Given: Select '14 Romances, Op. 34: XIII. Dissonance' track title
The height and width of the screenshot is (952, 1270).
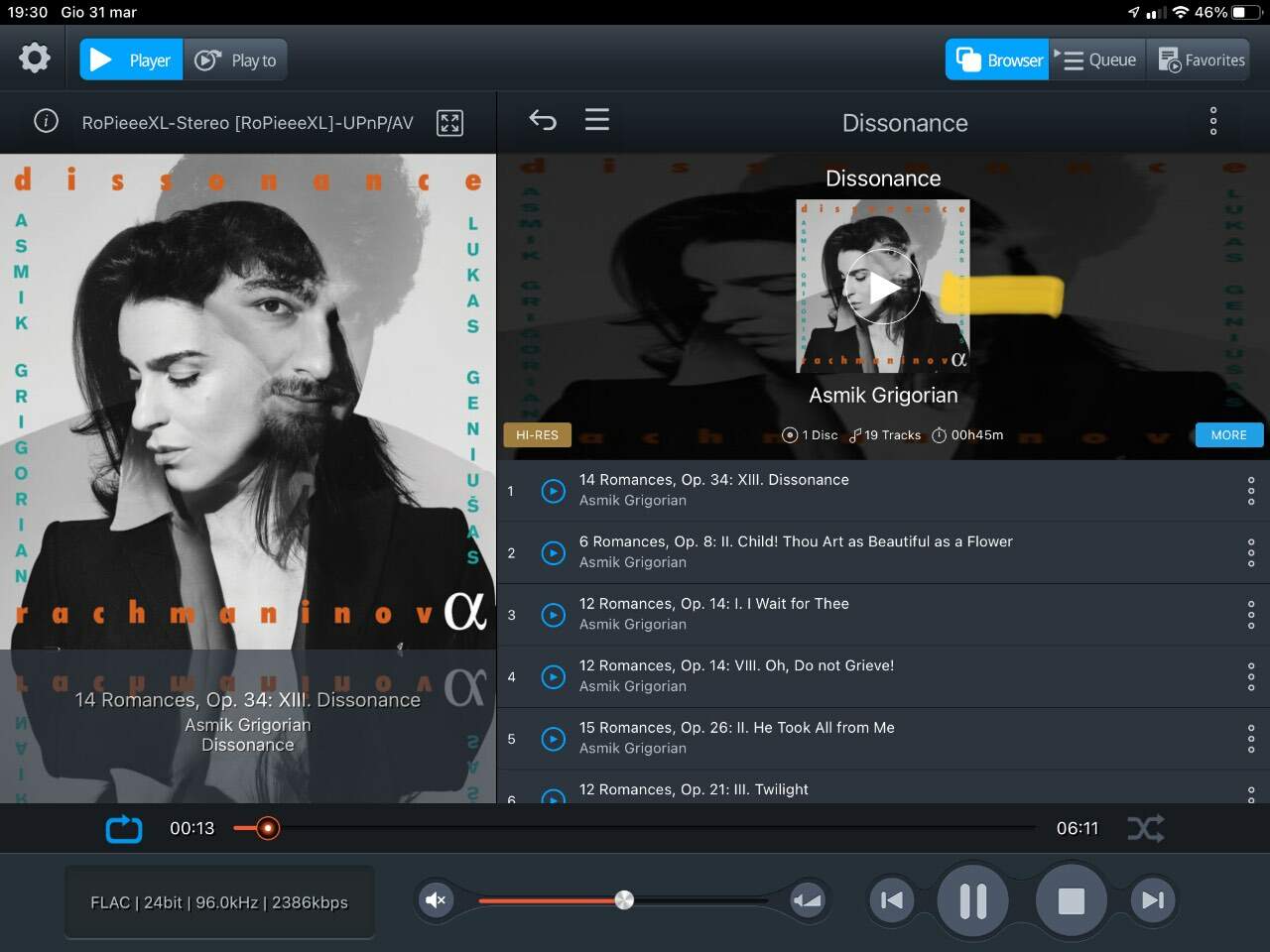Looking at the screenshot, I should (714, 480).
